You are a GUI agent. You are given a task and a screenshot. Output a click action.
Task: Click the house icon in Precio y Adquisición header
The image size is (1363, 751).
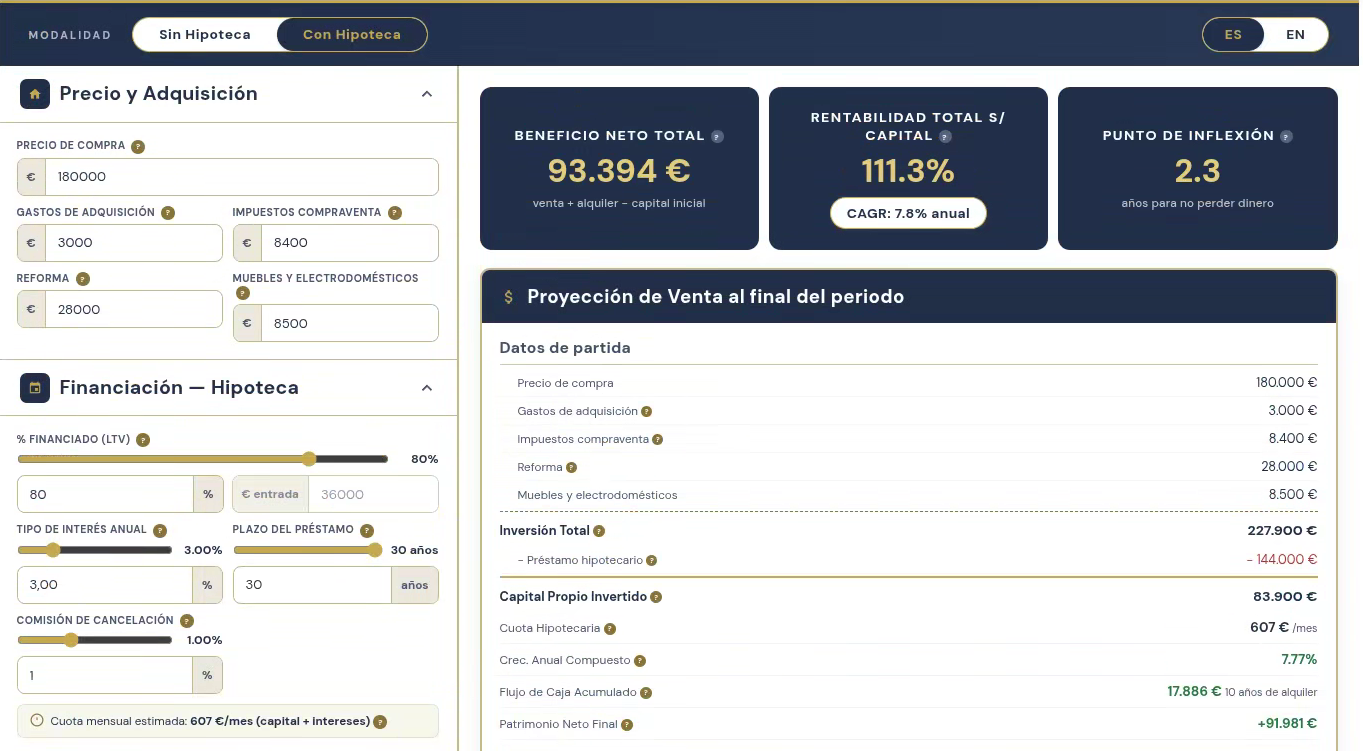[x=35, y=94]
